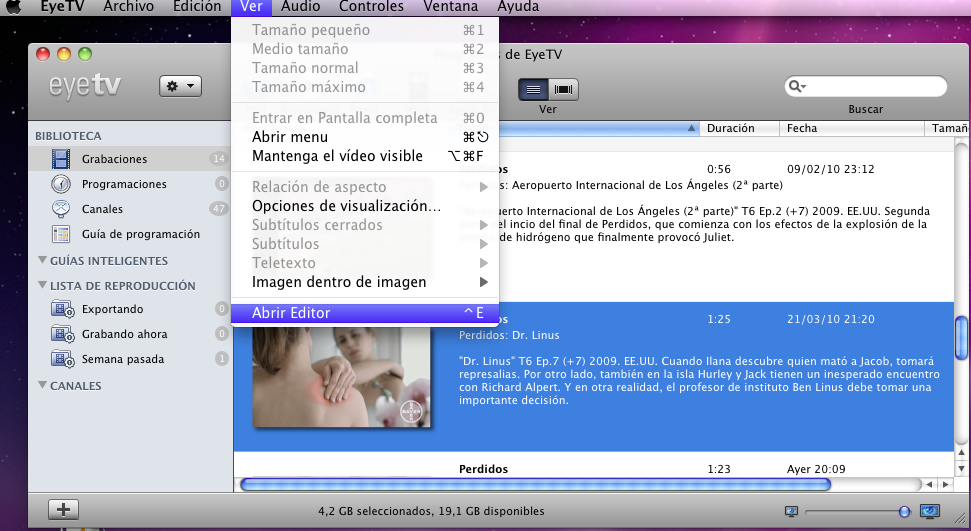
Task: Click the vertical scrollbar thumb
Action: (x=961, y=338)
